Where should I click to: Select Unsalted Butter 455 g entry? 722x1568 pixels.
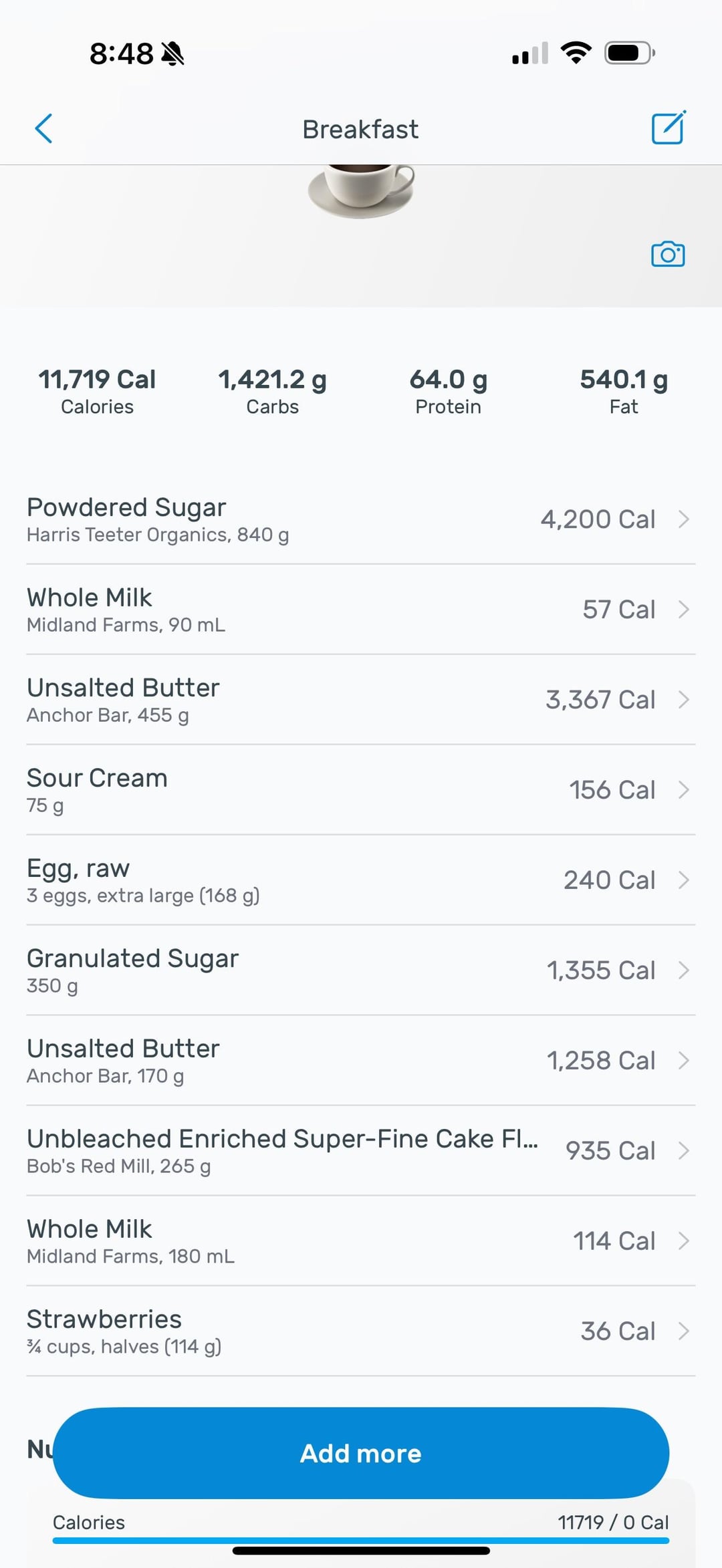[x=267, y=699]
